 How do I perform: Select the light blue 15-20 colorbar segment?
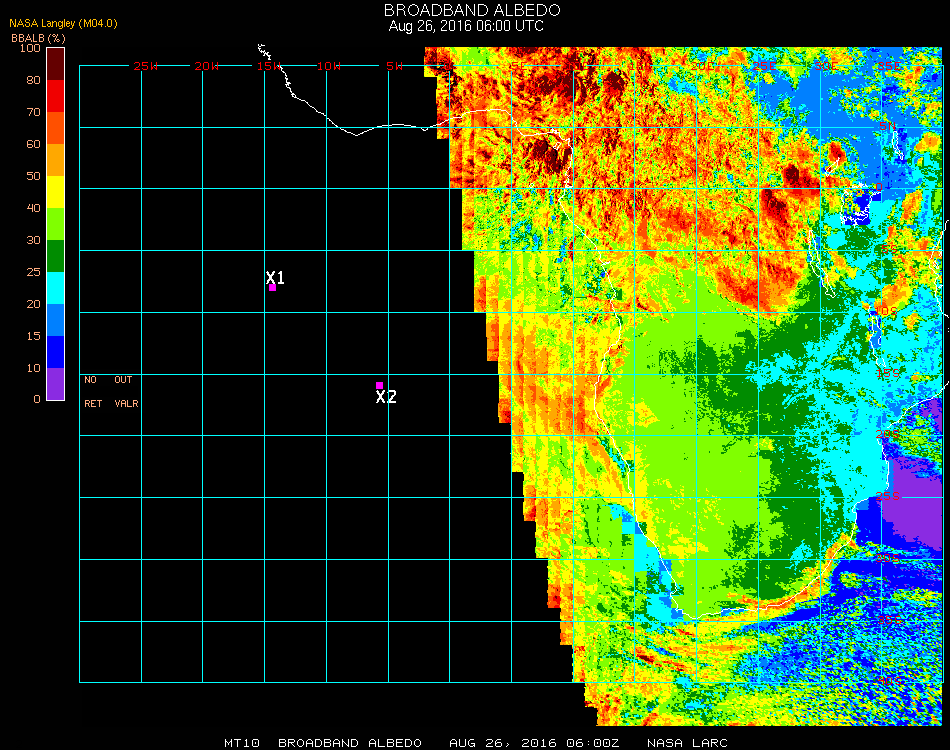click(x=56, y=320)
